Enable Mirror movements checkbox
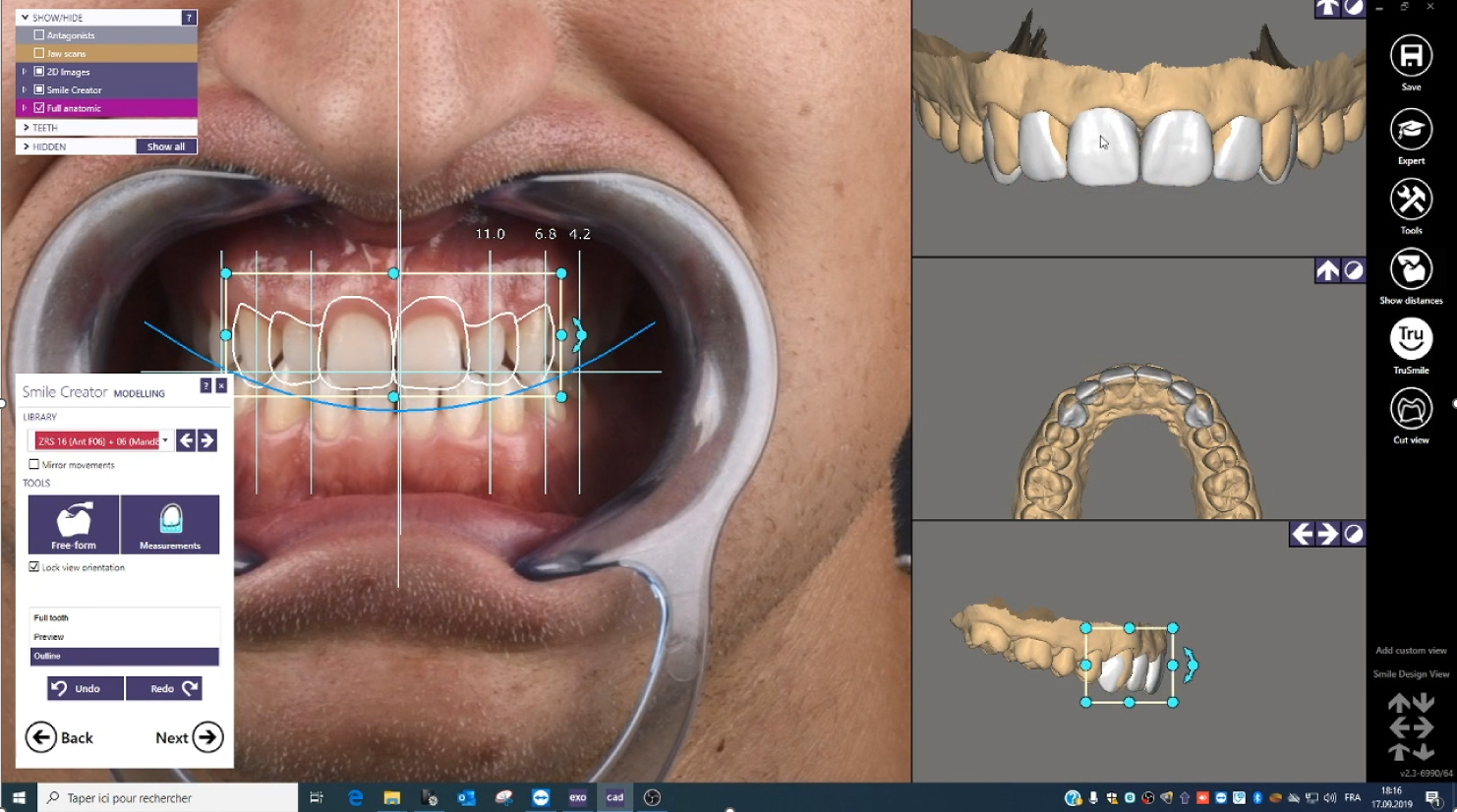 34,465
